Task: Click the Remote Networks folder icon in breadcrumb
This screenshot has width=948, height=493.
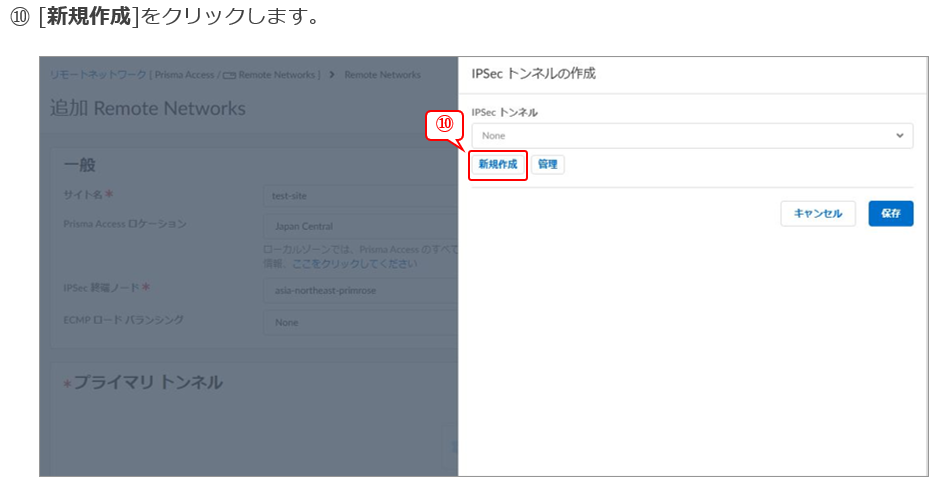Action: coord(229,76)
